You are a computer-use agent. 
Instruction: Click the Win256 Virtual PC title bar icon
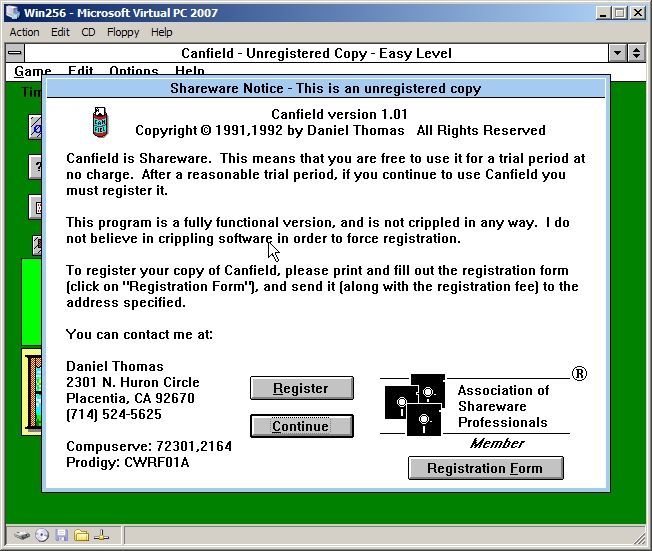click(x=13, y=12)
